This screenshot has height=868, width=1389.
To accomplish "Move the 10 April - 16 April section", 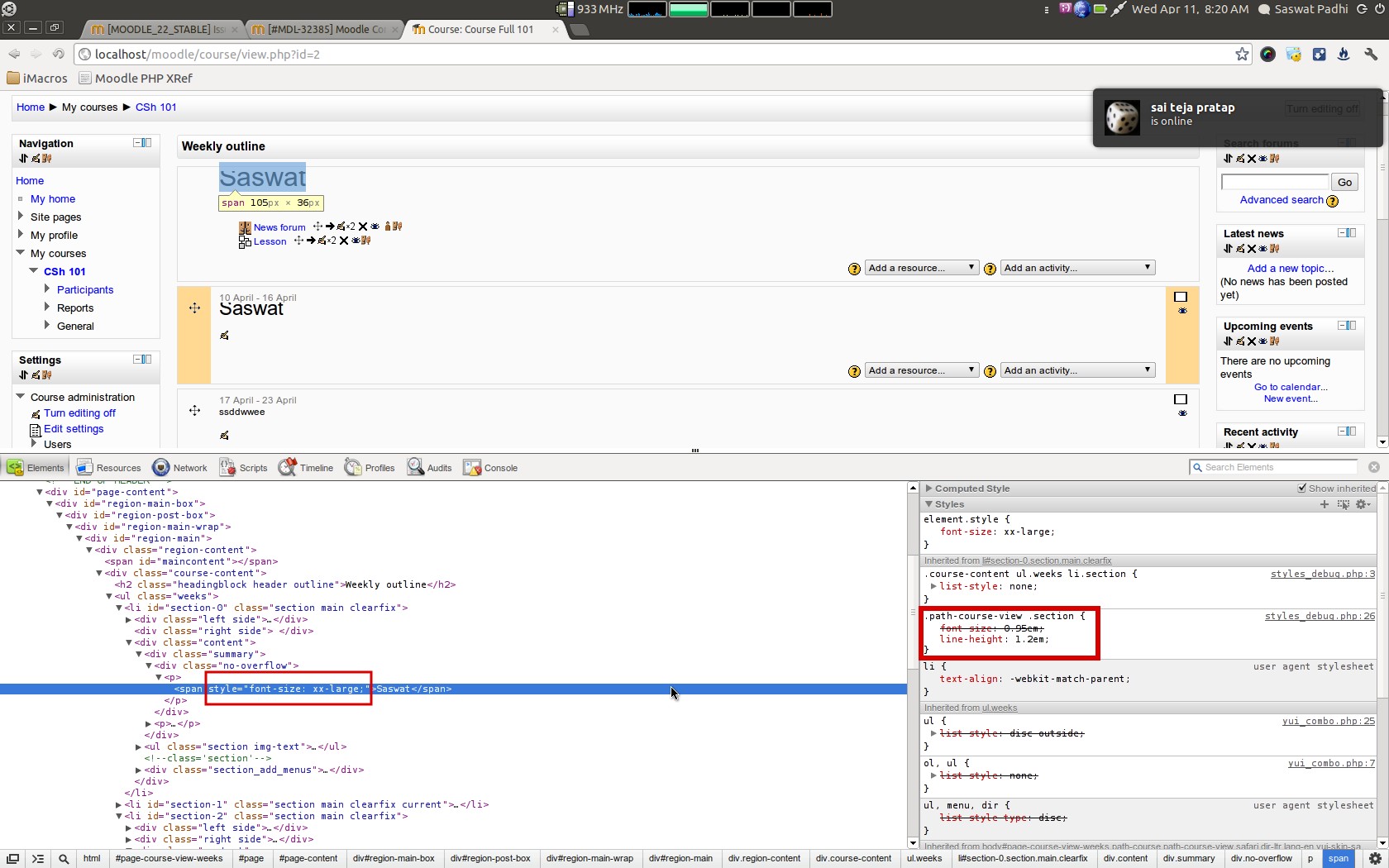I will pyautogui.click(x=194, y=308).
